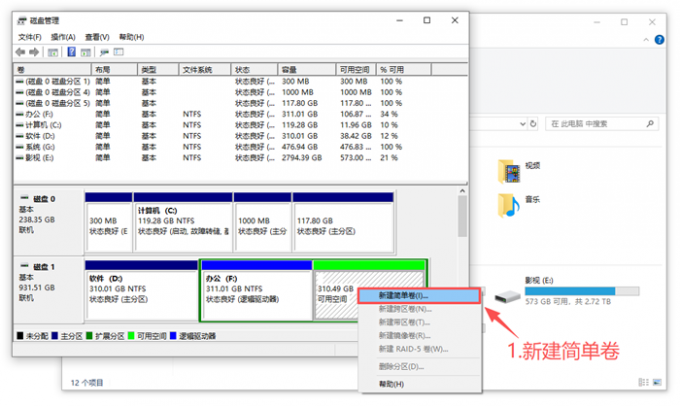Click the 影视 (E:) capacity usage bar
Image resolution: width=680 pixels, height=406 pixels.
(582, 291)
